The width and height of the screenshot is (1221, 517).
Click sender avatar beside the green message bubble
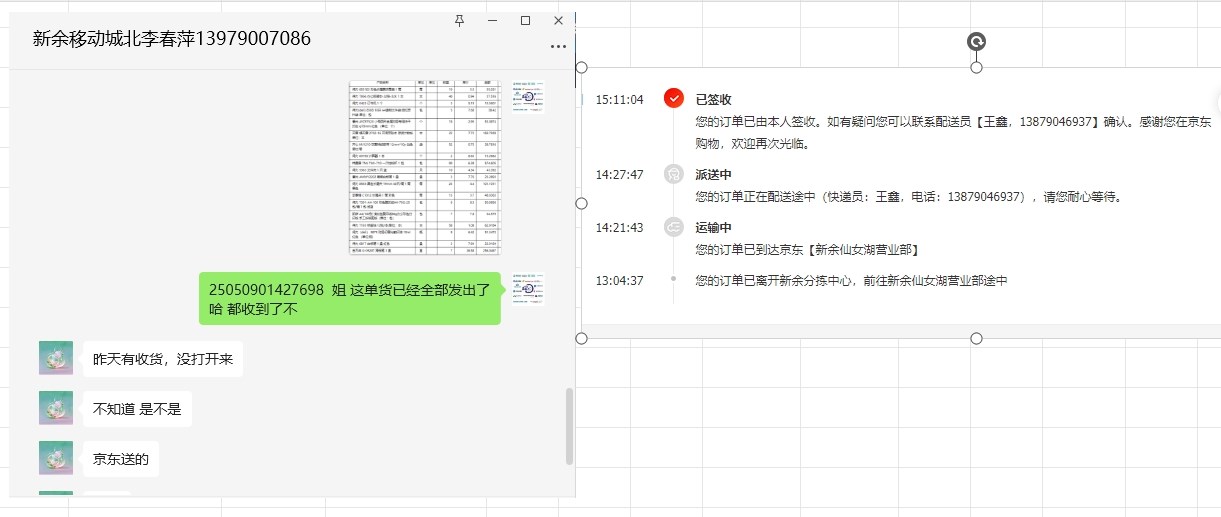[527, 288]
